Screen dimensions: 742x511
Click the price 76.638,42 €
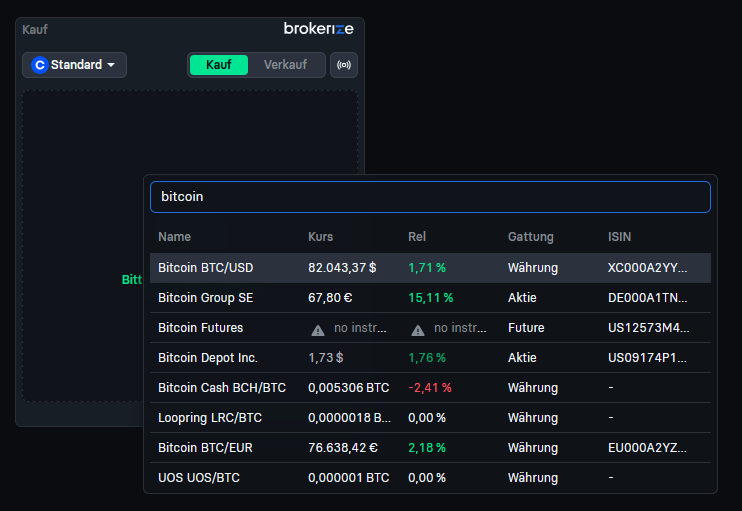click(x=343, y=448)
